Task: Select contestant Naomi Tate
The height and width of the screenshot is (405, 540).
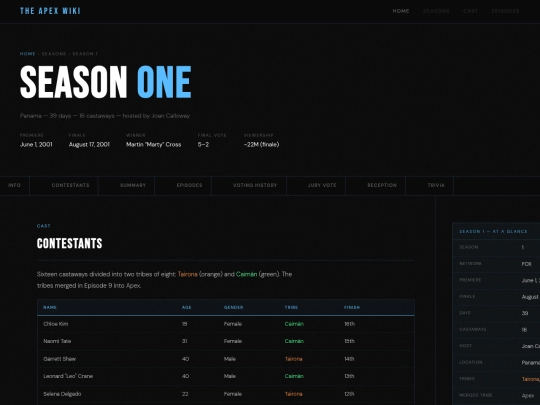Action: pyautogui.click(x=57, y=341)
